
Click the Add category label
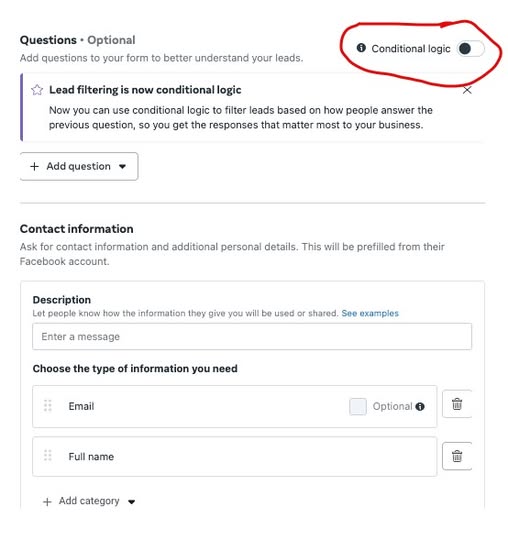pyautogui.click(x=89, y=501)
